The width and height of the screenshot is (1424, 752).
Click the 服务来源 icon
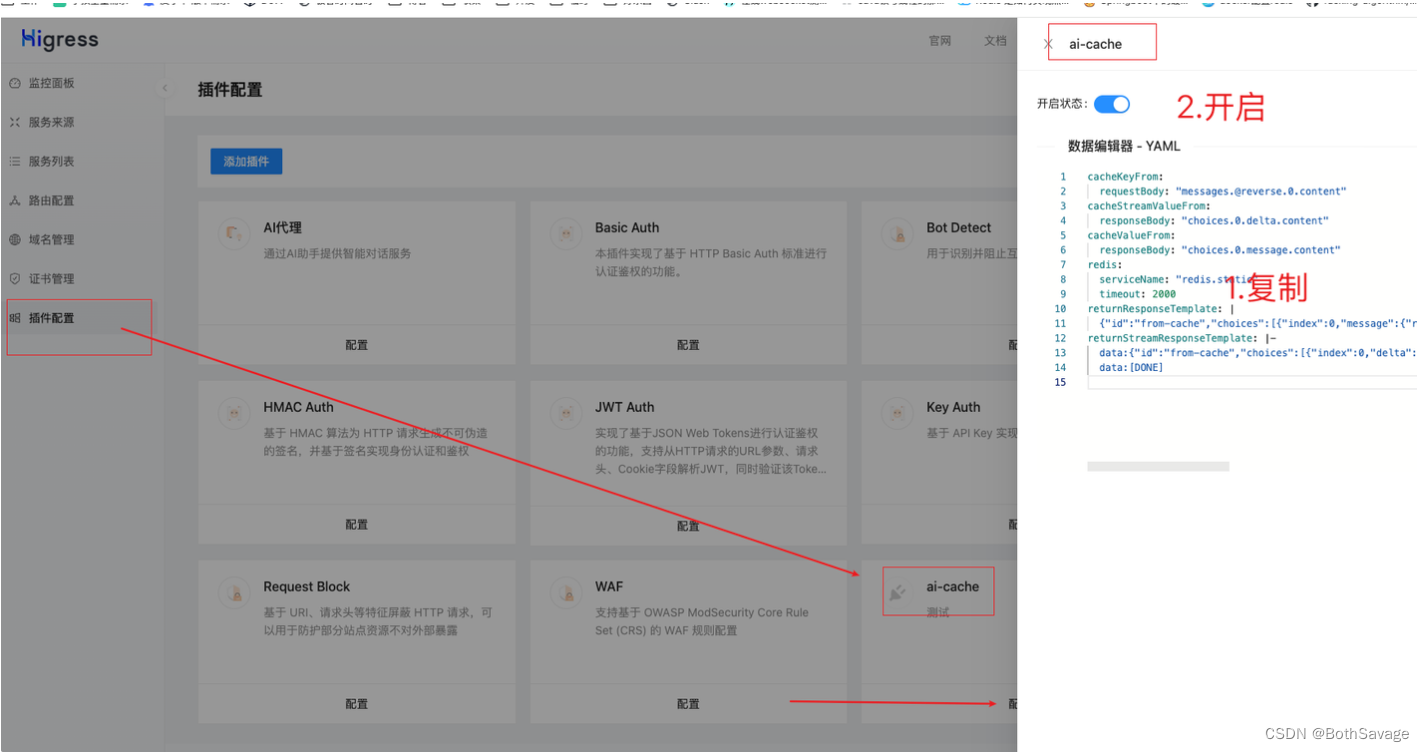pyautogui.click(x=15, y=122)
